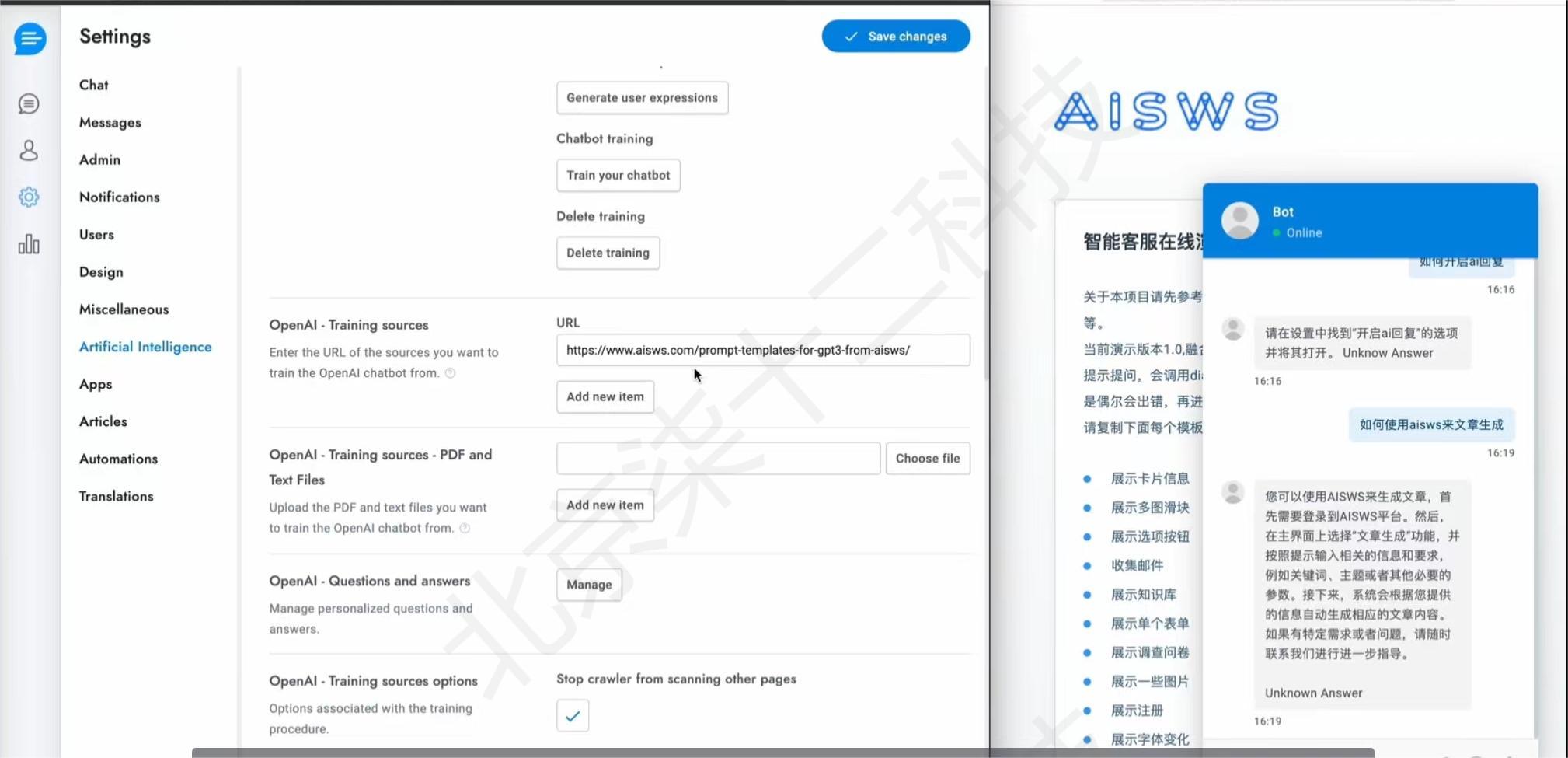Viewport: 1568px width, 758px height.
Task: Click the '展示一些图片' list item
Action: tap(1150, 682)
